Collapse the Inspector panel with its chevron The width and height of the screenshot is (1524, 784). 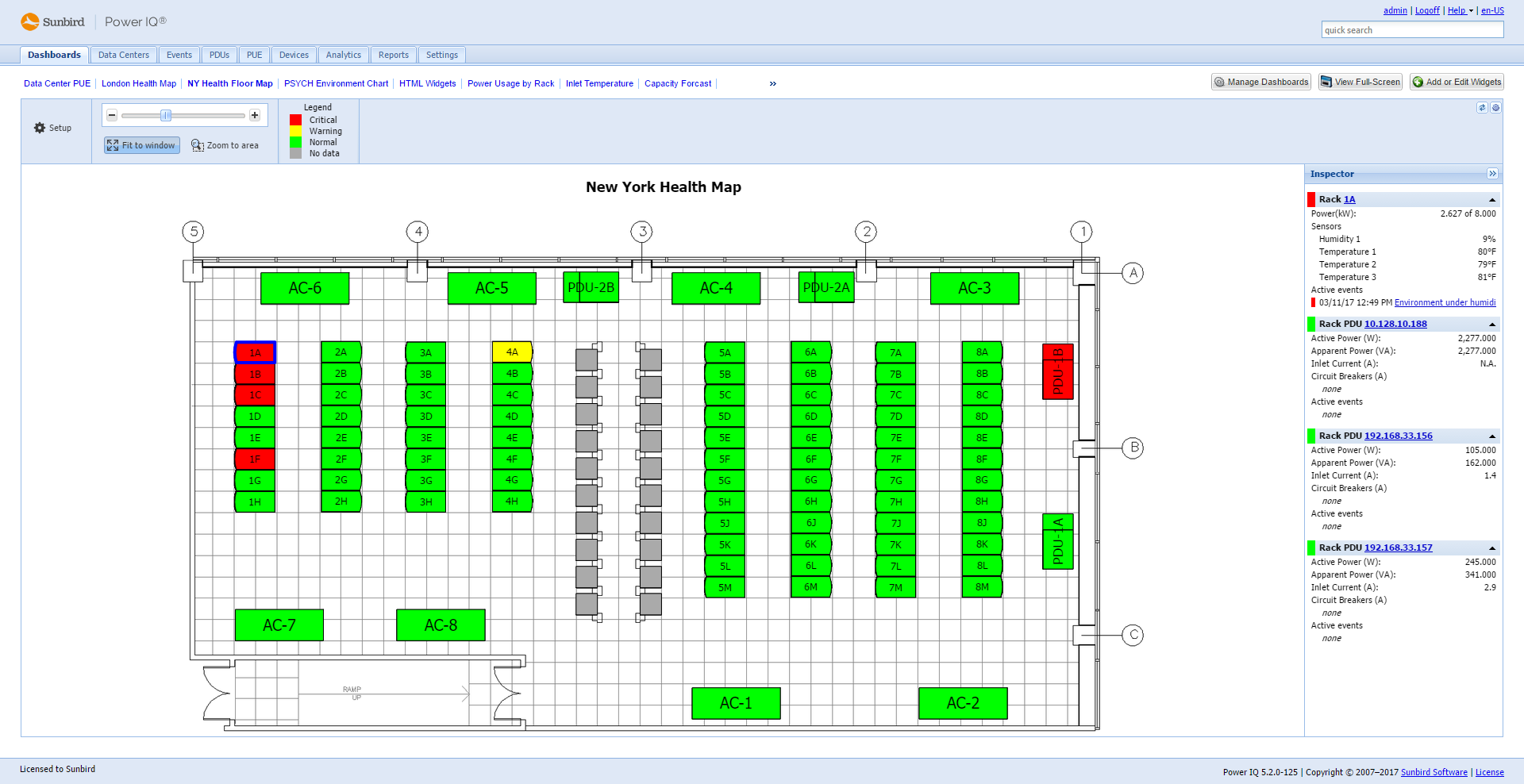coord(1492,174)
